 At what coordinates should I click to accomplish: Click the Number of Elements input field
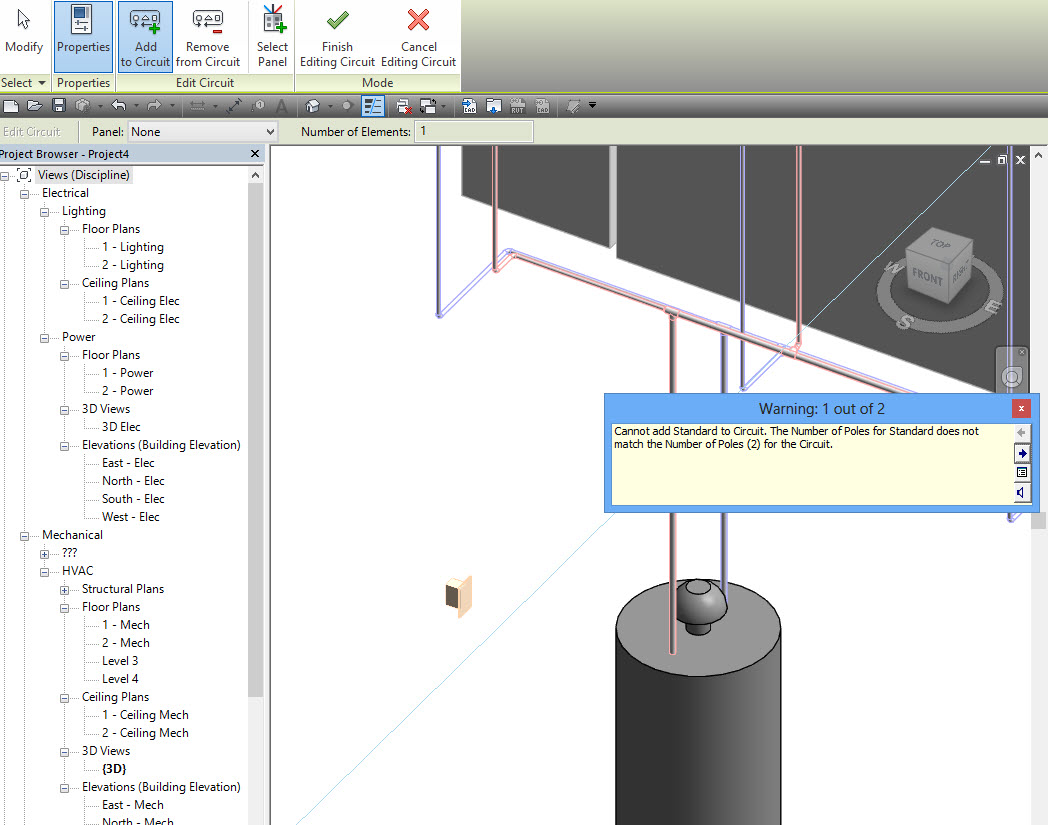click(x=473, y=131)
